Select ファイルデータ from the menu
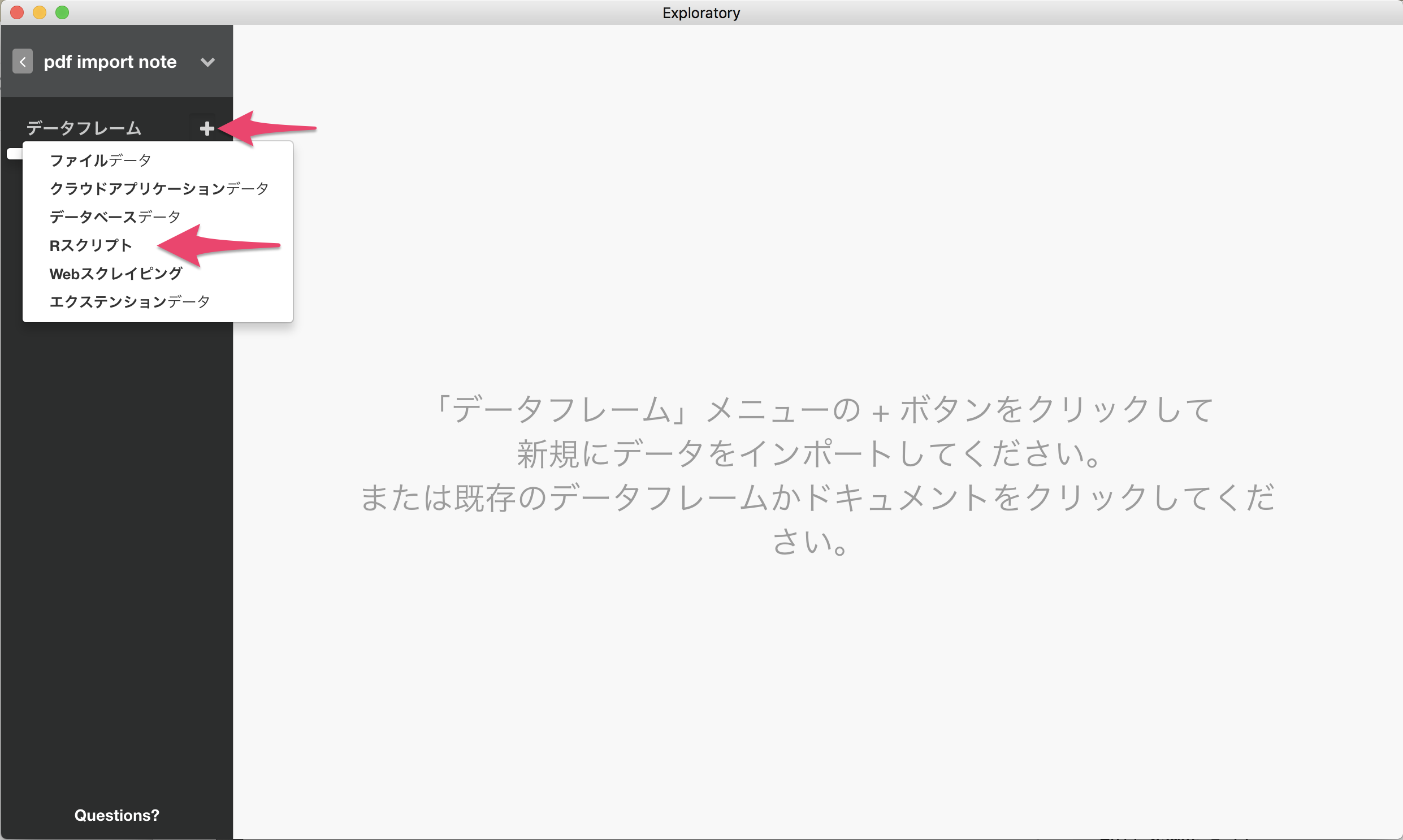Viewport: 1403px width, 840px height. pyautogui.click(x=100, y=160)
